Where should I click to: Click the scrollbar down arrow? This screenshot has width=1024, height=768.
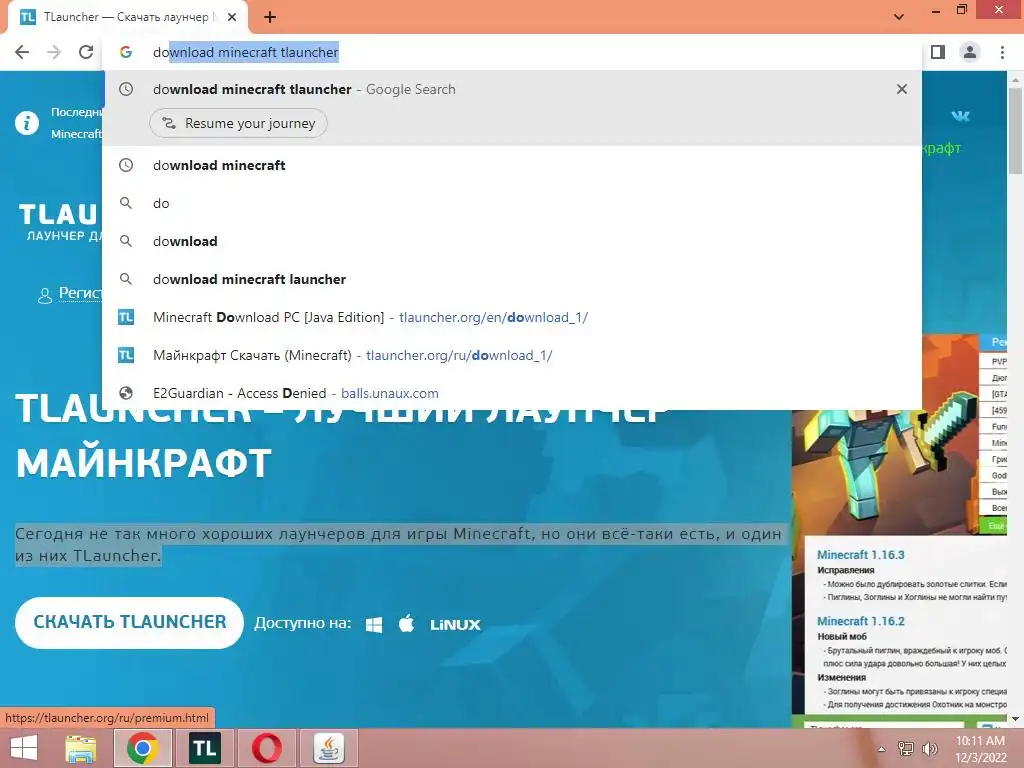point(1015,719)
